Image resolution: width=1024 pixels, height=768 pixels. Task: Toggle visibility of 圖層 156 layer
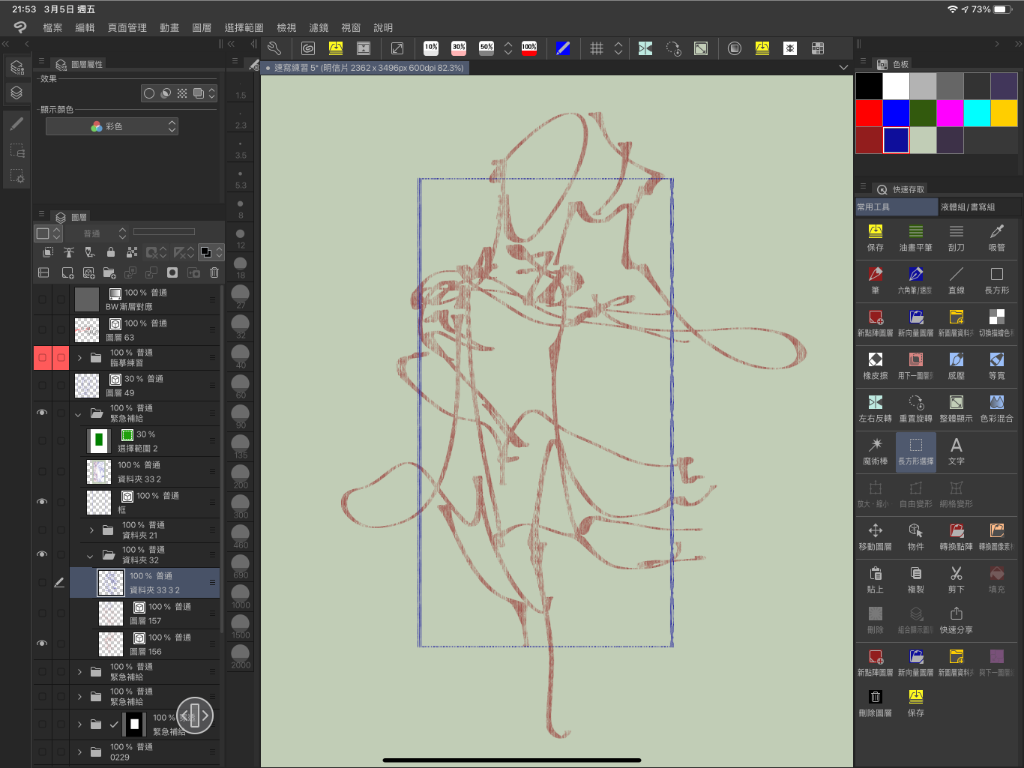point(42,643)
